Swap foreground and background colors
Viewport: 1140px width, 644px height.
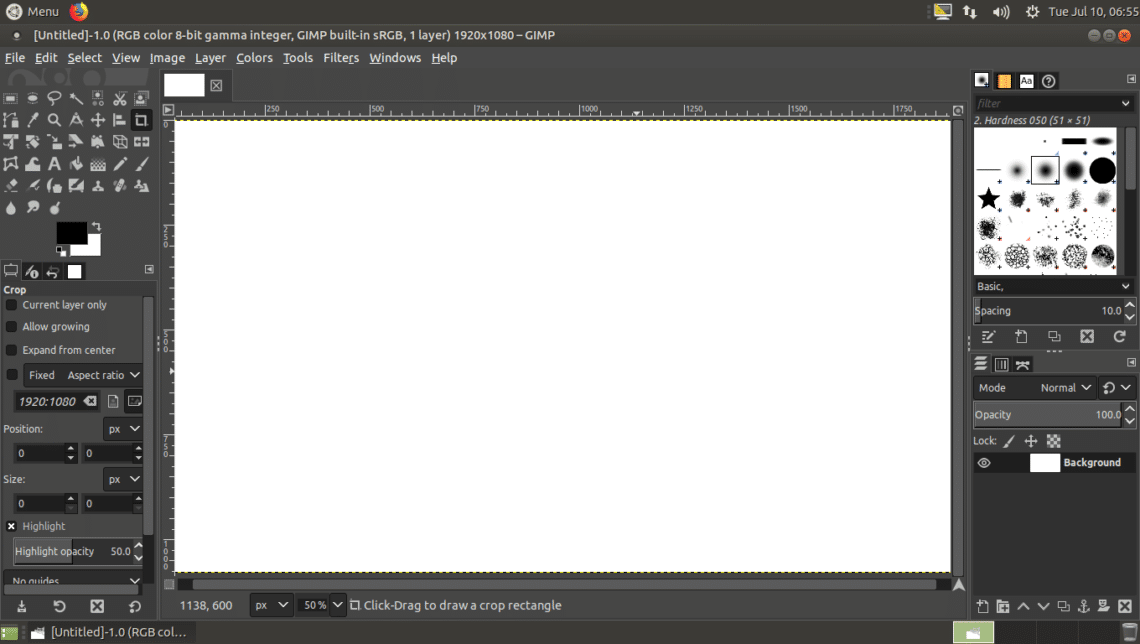96,227
